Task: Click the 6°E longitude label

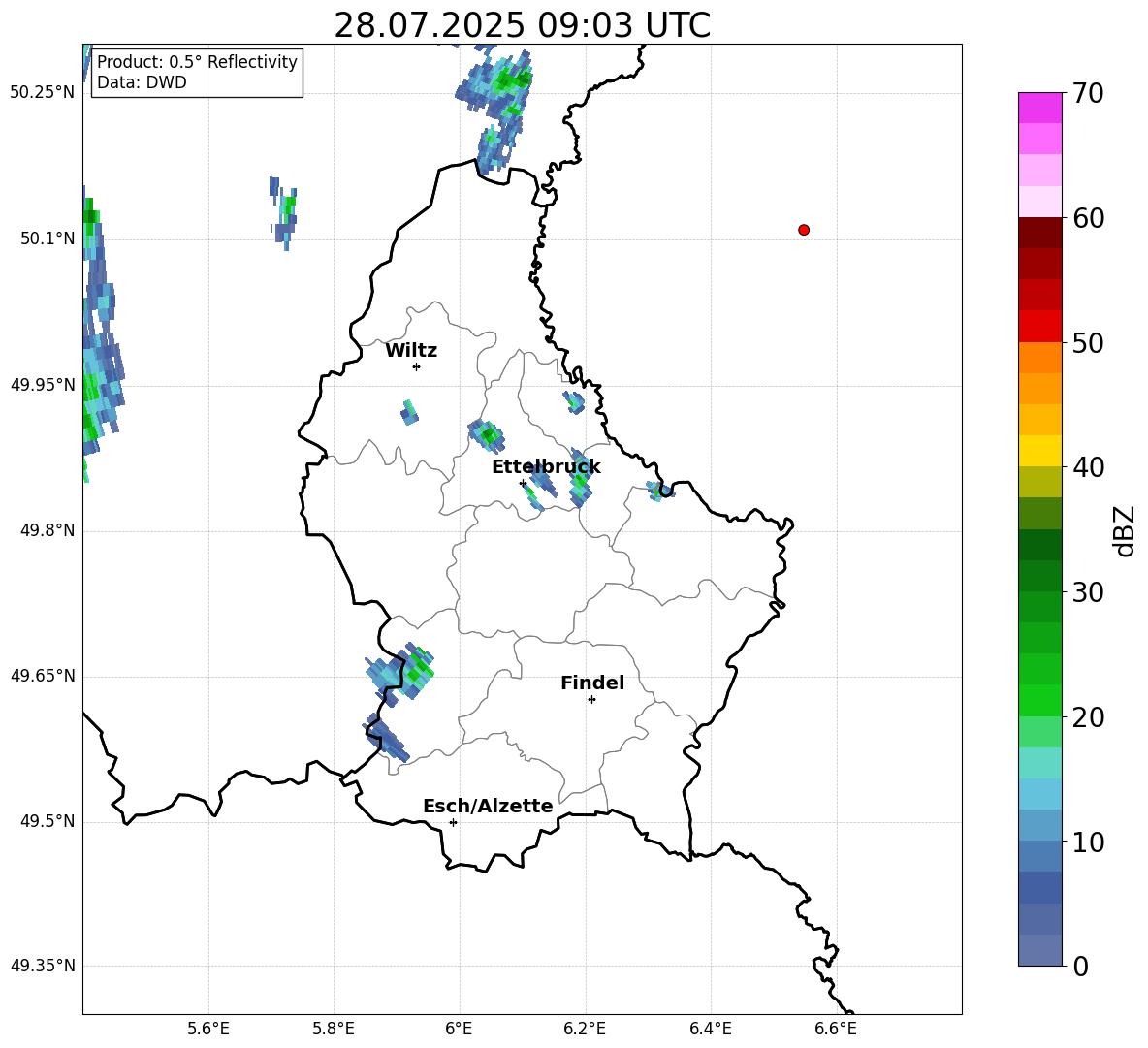Action: (459, 1029)
